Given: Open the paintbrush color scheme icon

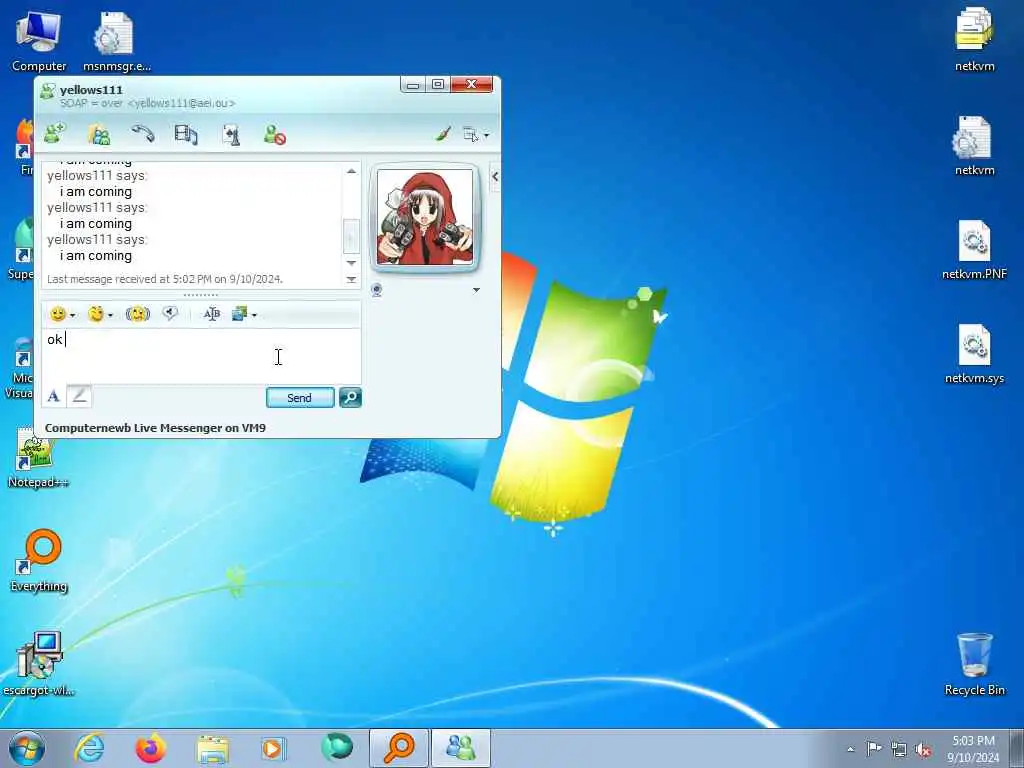Looking at the screenshot, I should tap(443, 135).
